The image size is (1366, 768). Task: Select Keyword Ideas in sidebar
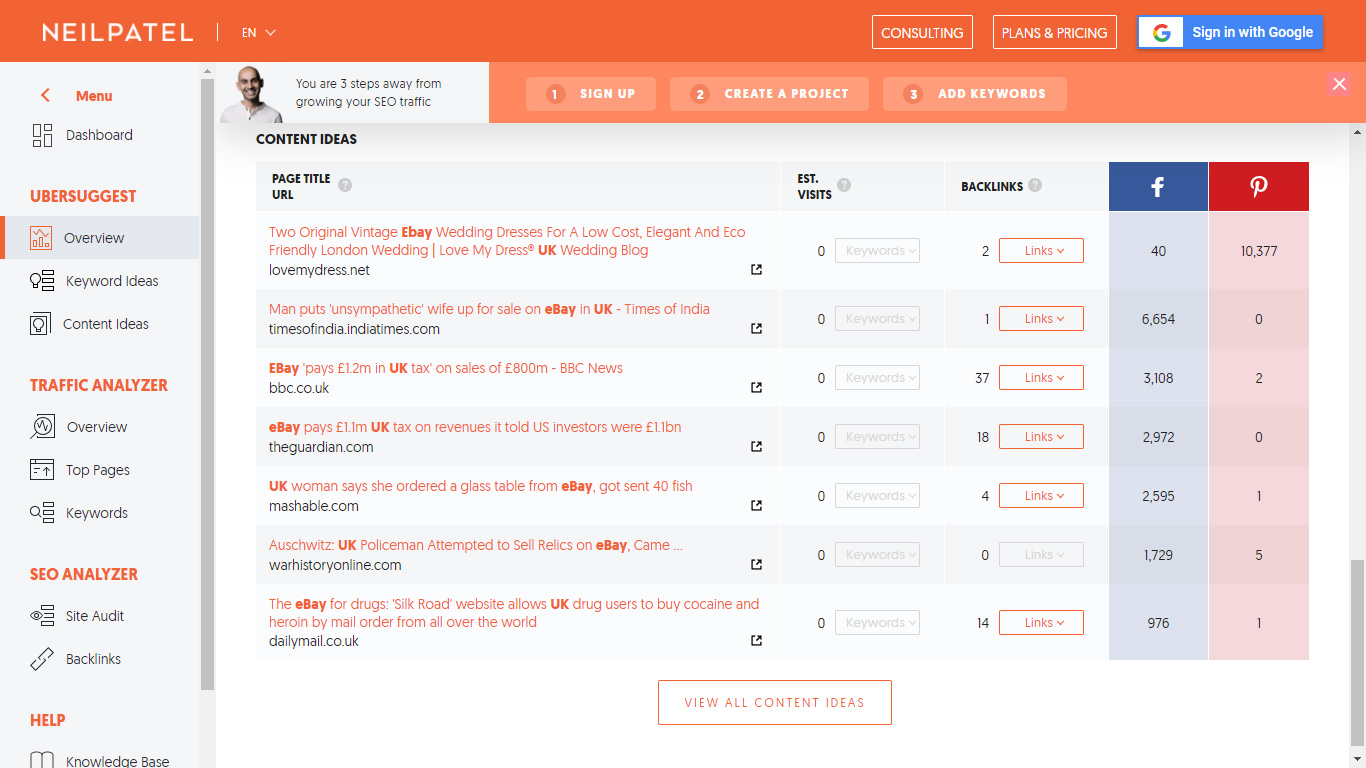click(x=112, y=281)
